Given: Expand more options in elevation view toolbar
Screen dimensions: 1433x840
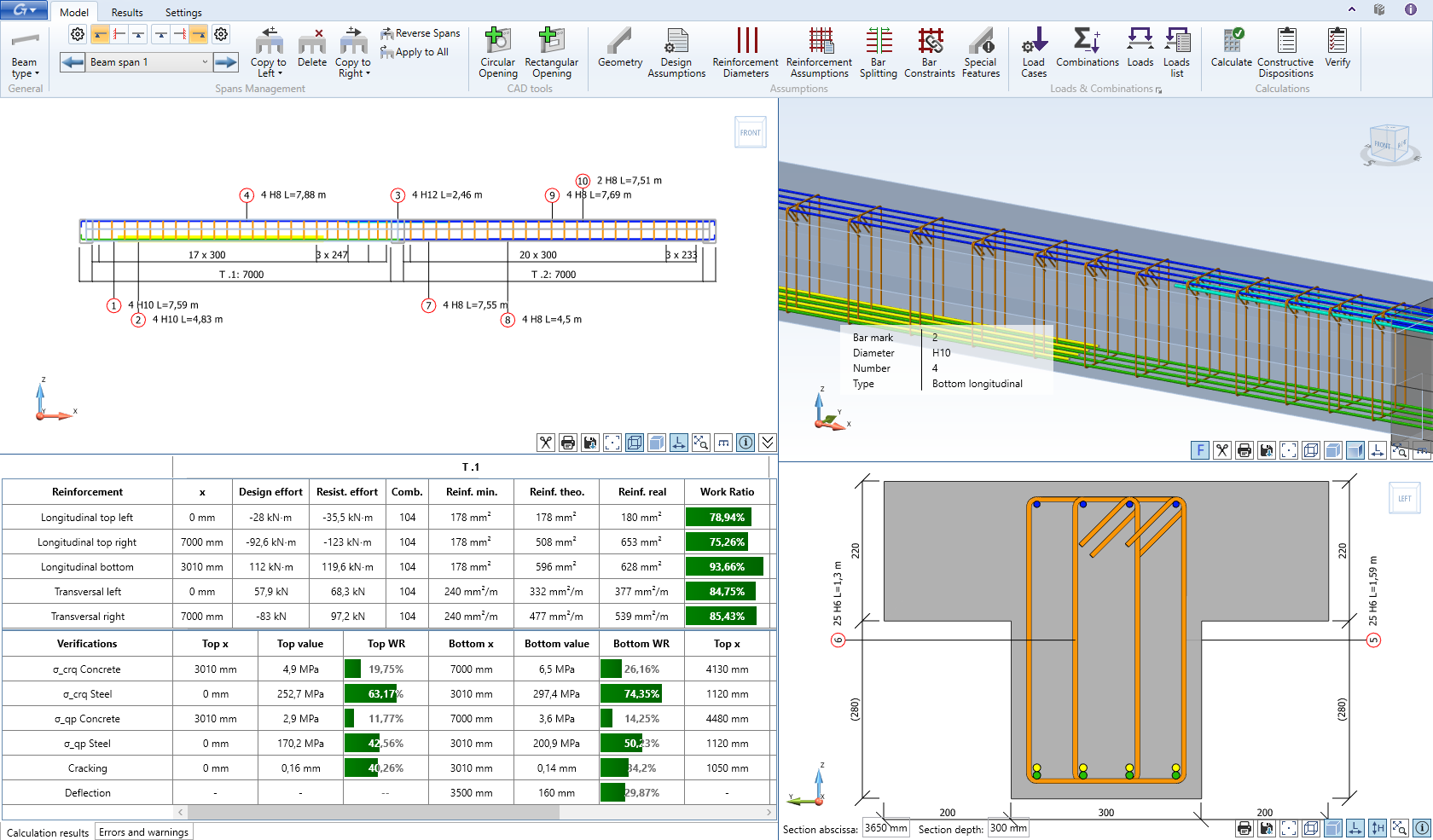Looking at the screenshot, I should pos(768,443).
